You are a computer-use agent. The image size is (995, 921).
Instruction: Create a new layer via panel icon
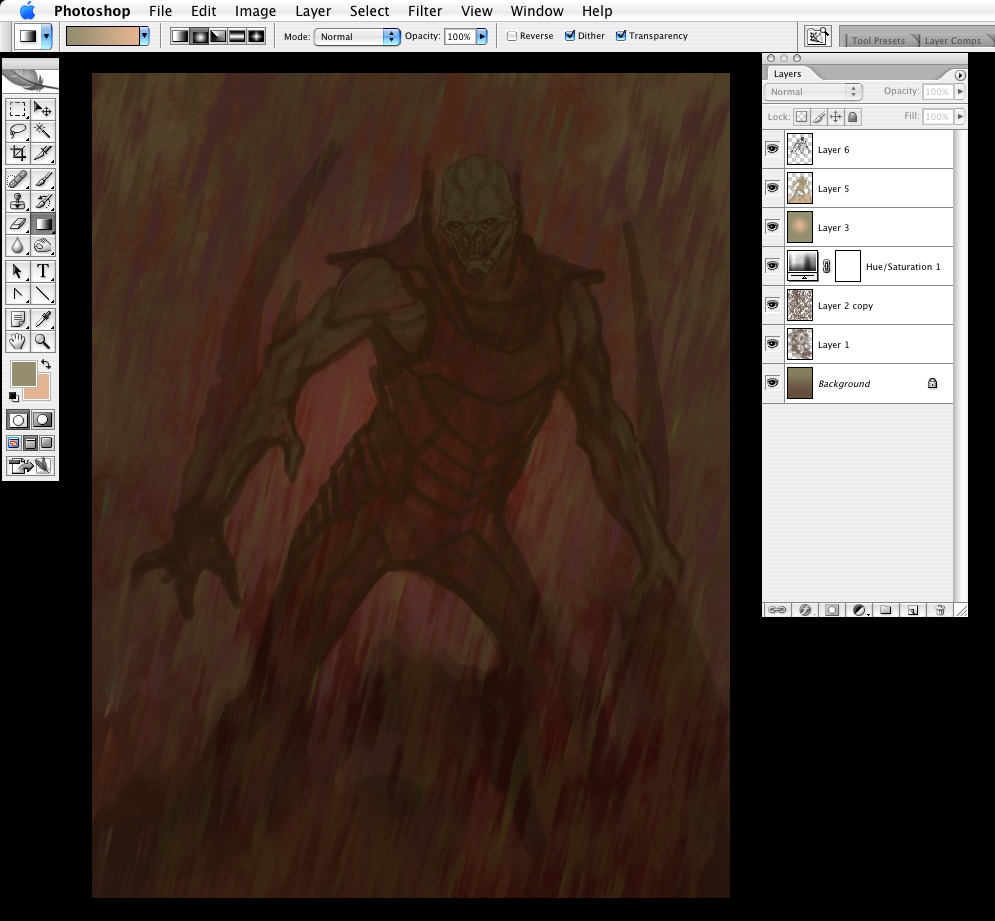pos(913,610)
